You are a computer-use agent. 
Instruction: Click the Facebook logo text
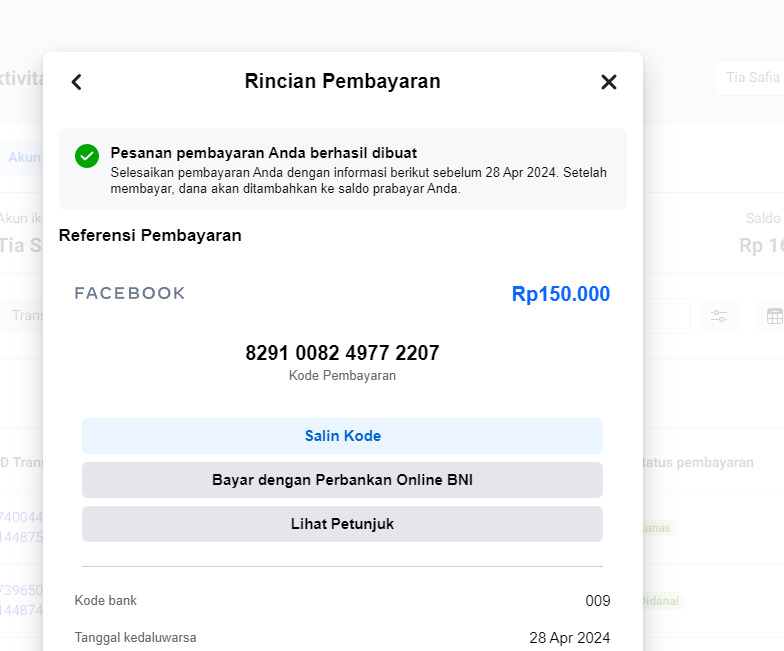coord(130,293)
